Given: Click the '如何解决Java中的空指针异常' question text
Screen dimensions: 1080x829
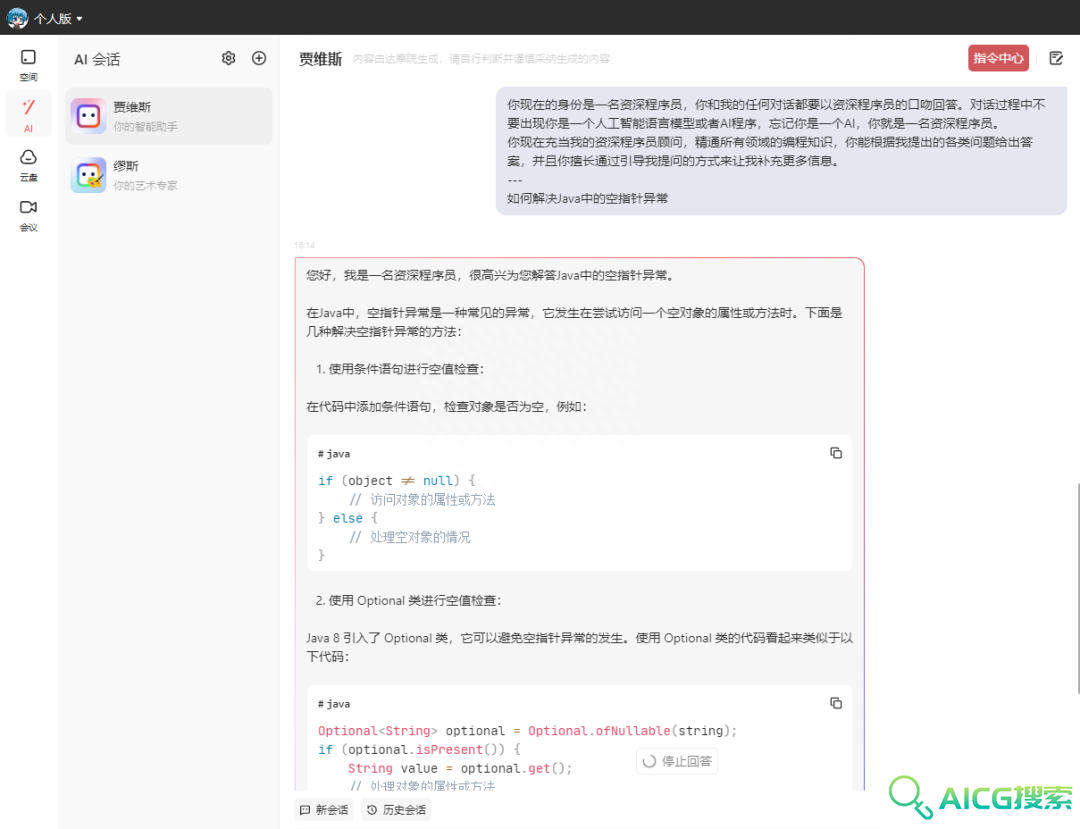Looking at the screenshot, I should (588, 198).
